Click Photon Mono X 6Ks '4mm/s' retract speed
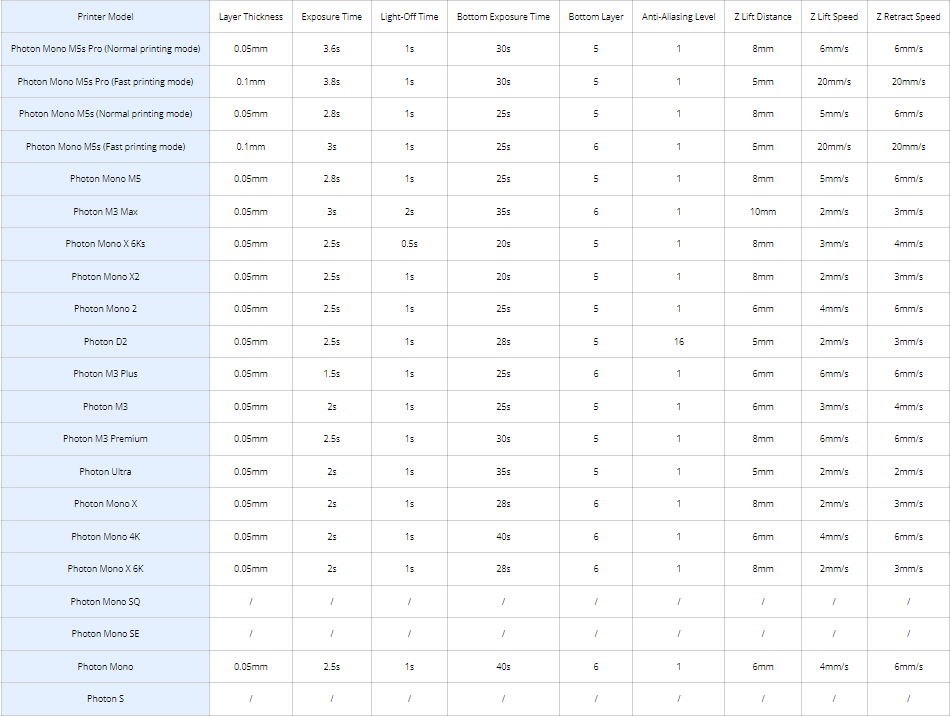Viewport: 950px width, 716px height. tap(908, 244)
